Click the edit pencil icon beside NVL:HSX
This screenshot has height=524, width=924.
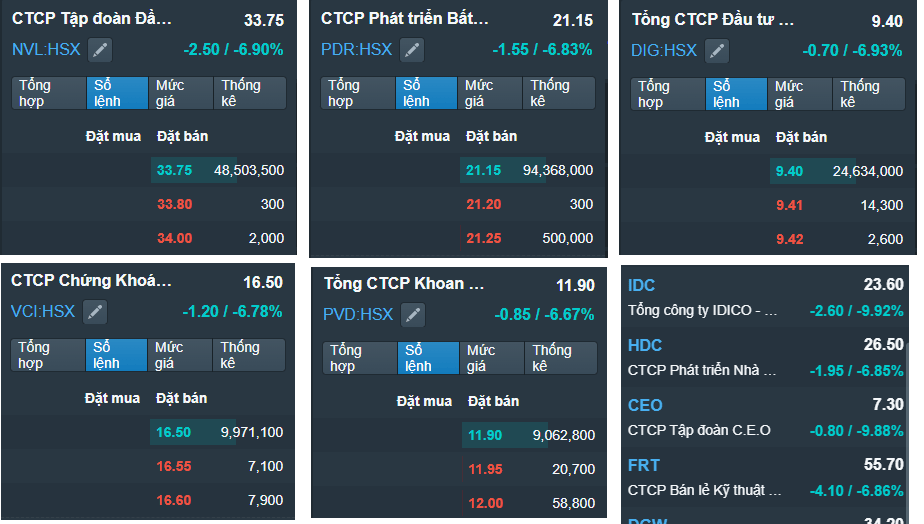pos(100,49)
